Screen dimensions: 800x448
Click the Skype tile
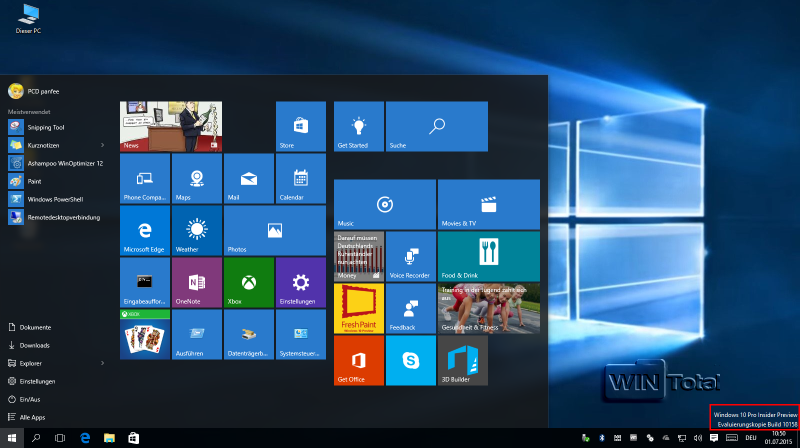pyautogui.click(x=411, y=360)
